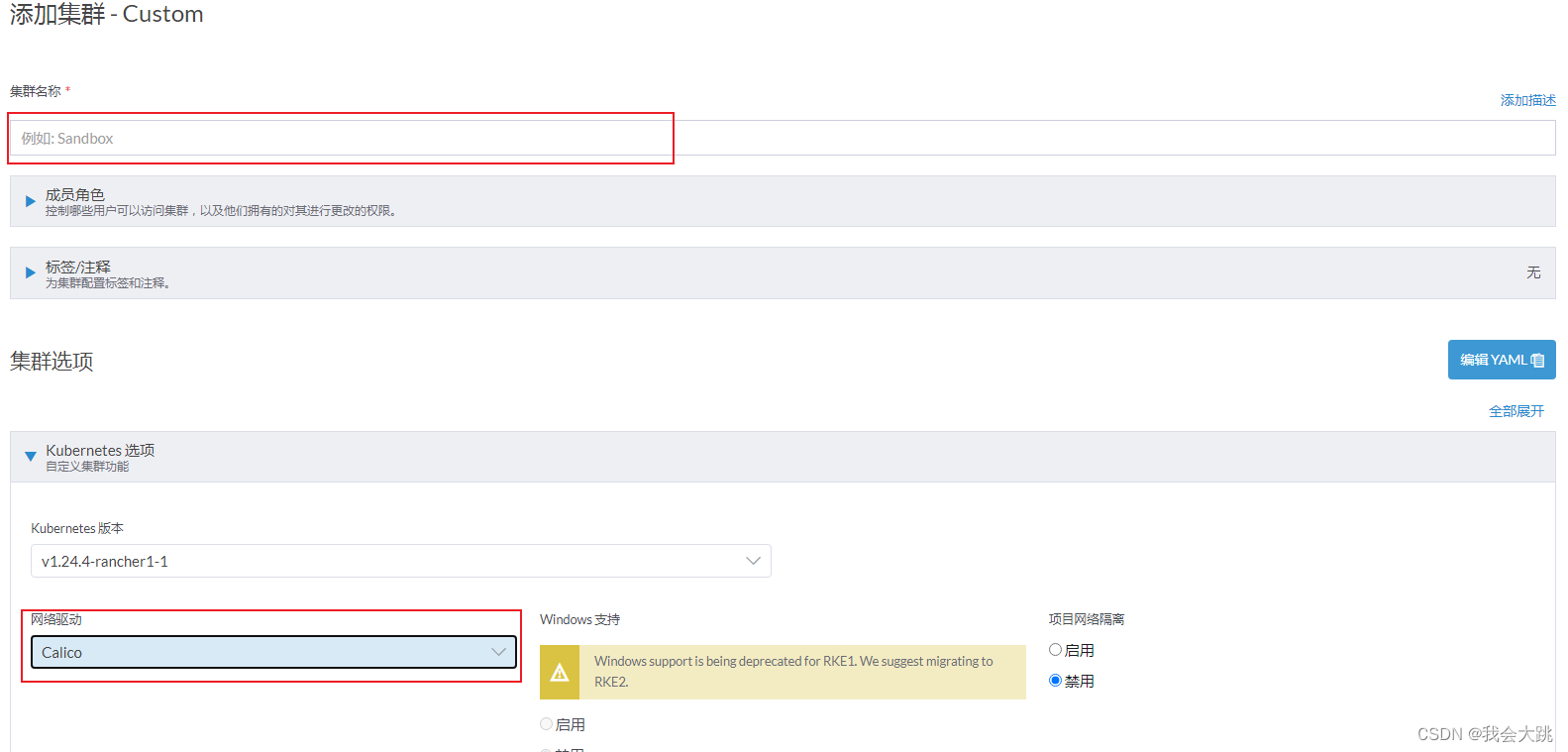
Task: Click the 全部展开 link
Action: coord(1516,411)
